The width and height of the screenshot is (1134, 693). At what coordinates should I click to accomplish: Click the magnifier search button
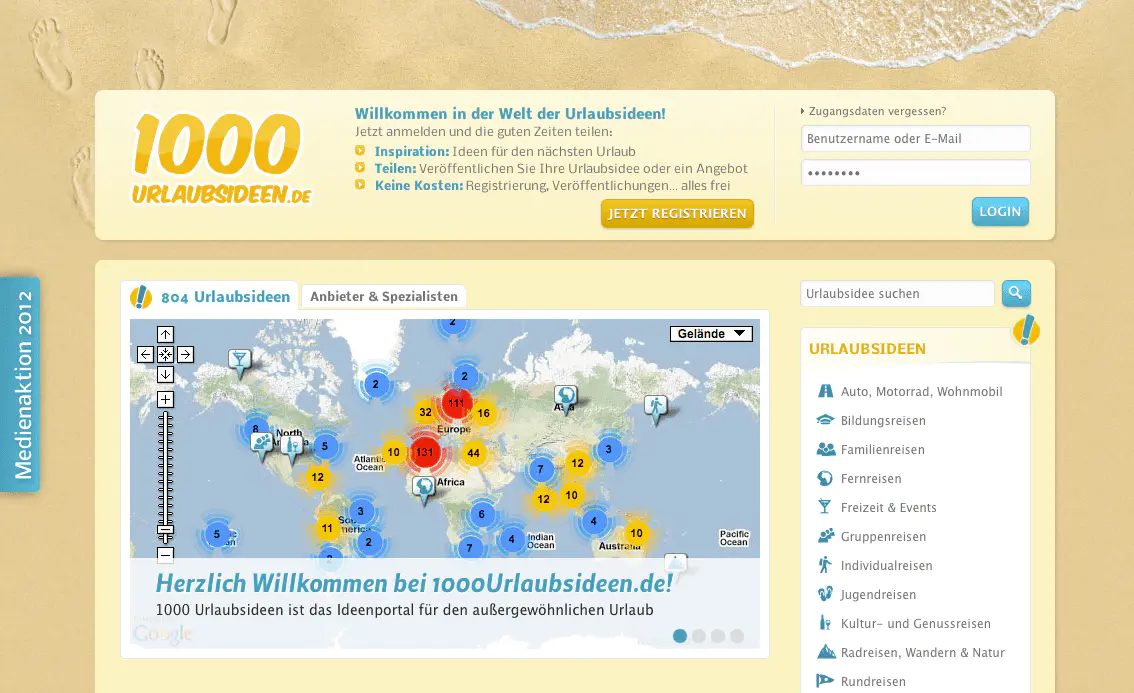1016,293
